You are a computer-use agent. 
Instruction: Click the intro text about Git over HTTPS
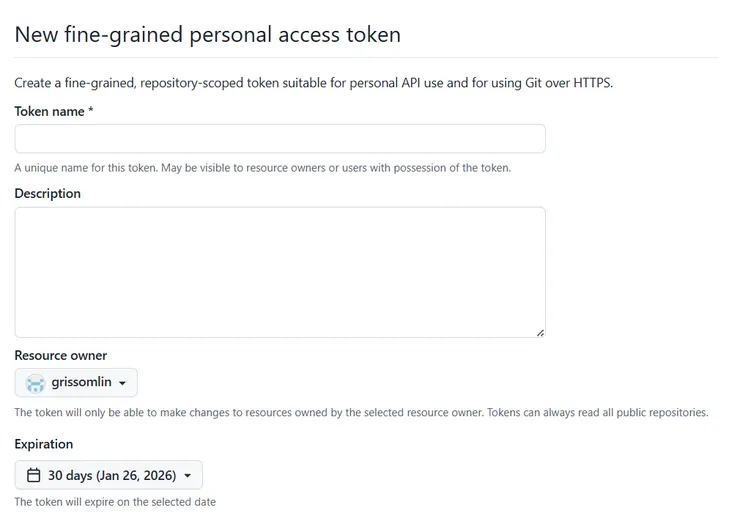coord(313,83)
